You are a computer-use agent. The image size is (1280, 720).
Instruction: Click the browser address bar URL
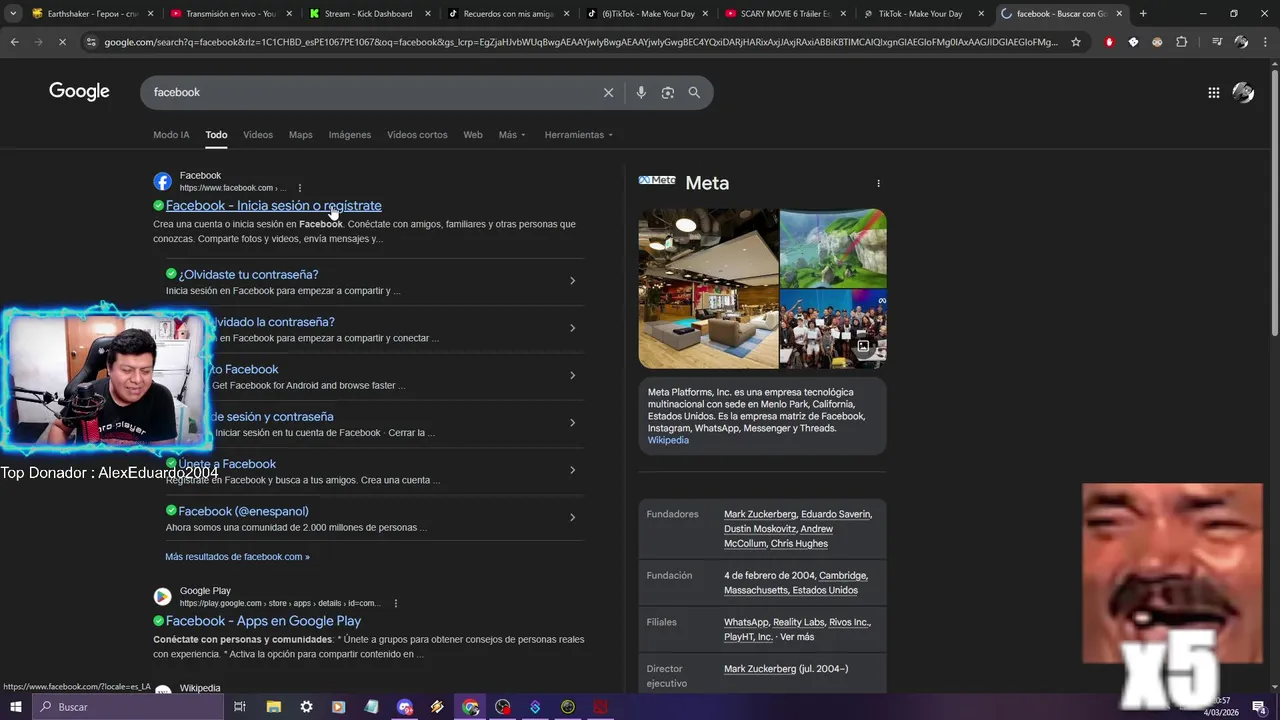click(x=580, y=42)
